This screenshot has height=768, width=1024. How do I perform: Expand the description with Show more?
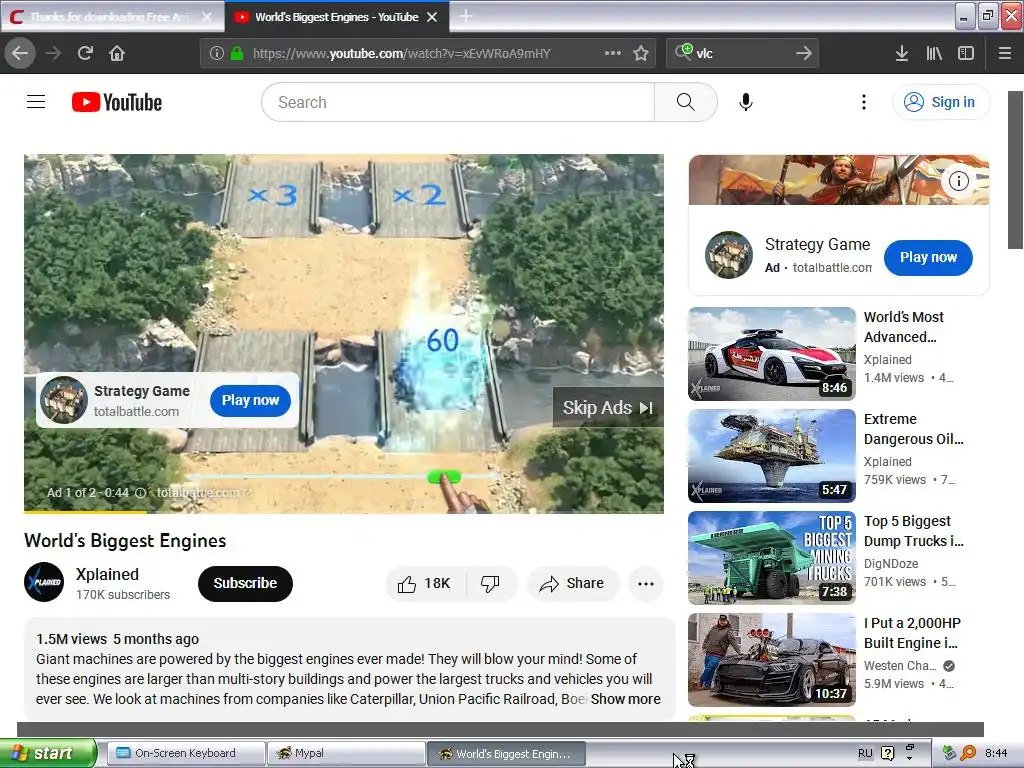pyautogui.click(x=625, y=699)
